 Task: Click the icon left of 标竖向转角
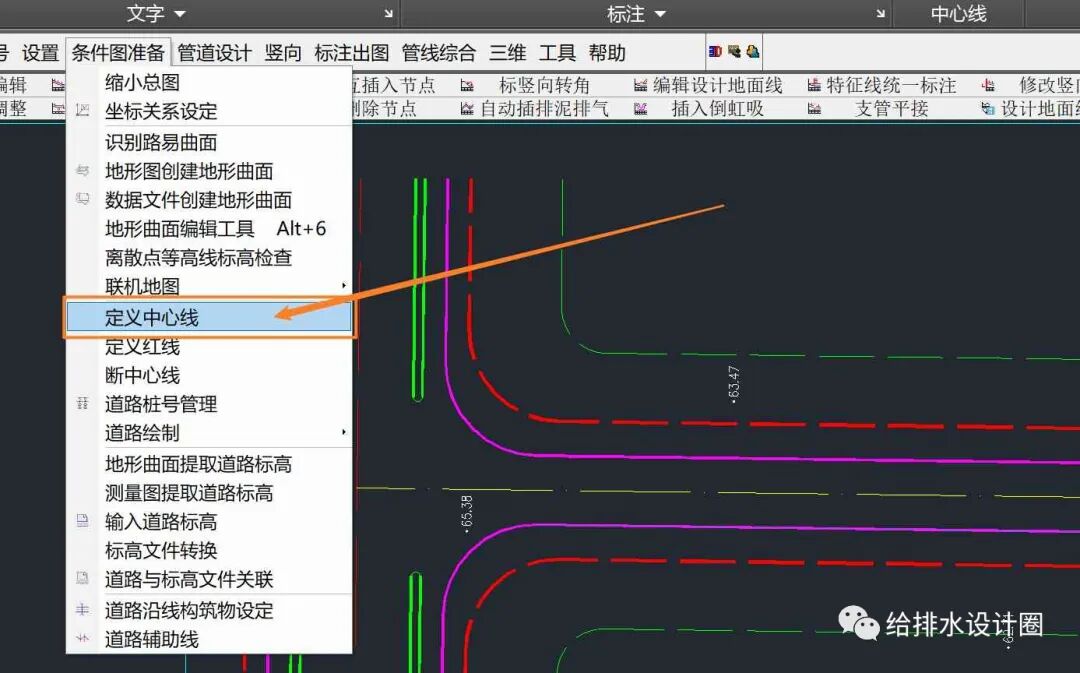pos(467,85)
